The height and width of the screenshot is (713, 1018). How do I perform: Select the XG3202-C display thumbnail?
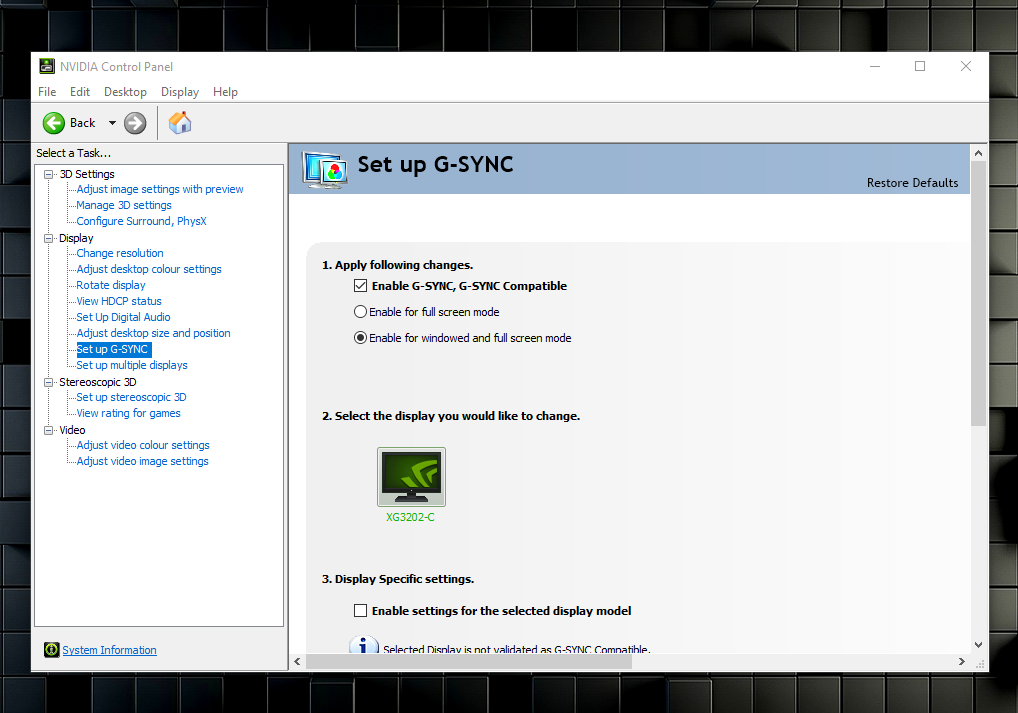point(411,477)
